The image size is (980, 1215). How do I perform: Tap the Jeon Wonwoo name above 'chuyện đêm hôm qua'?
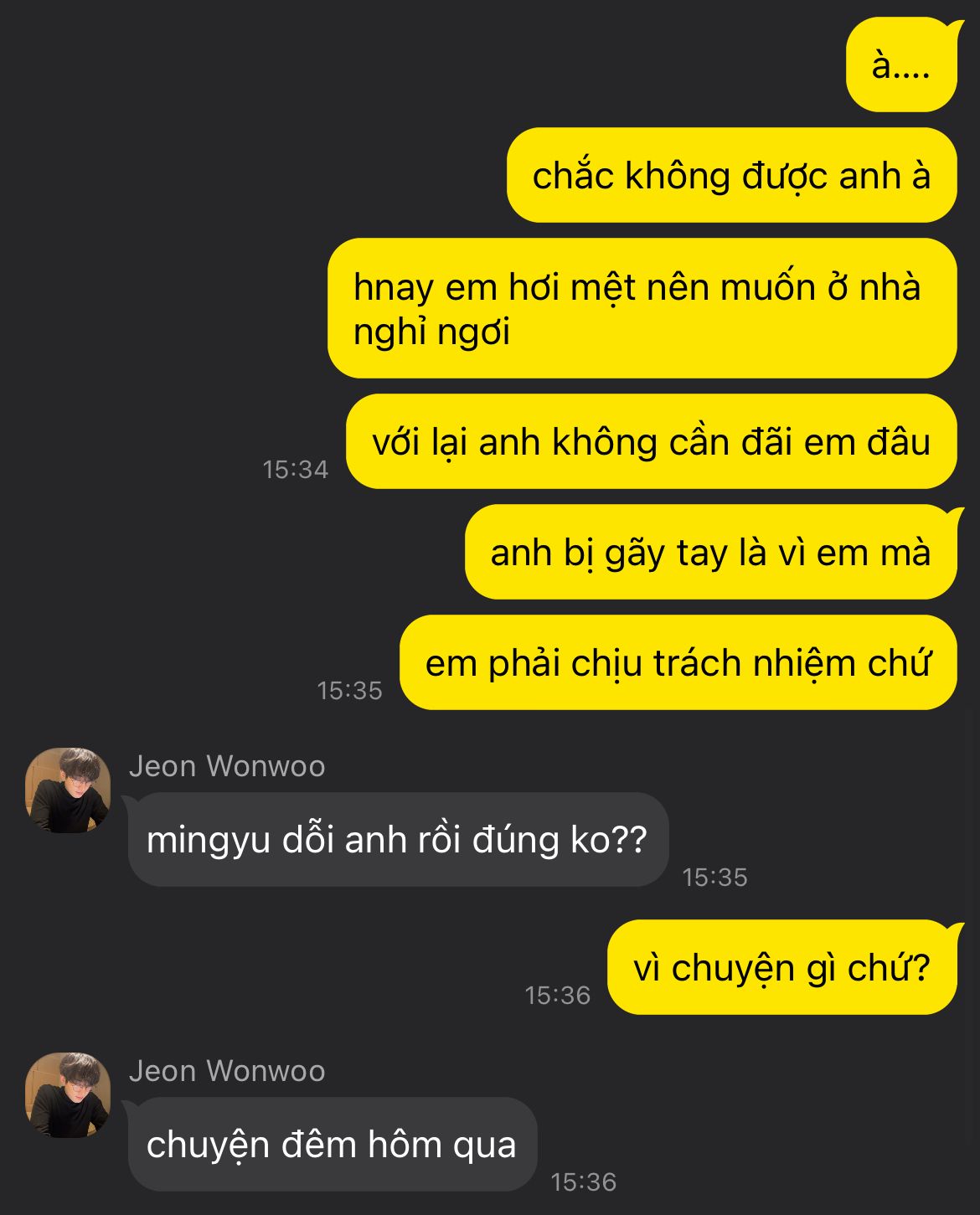pos(227,1071)
